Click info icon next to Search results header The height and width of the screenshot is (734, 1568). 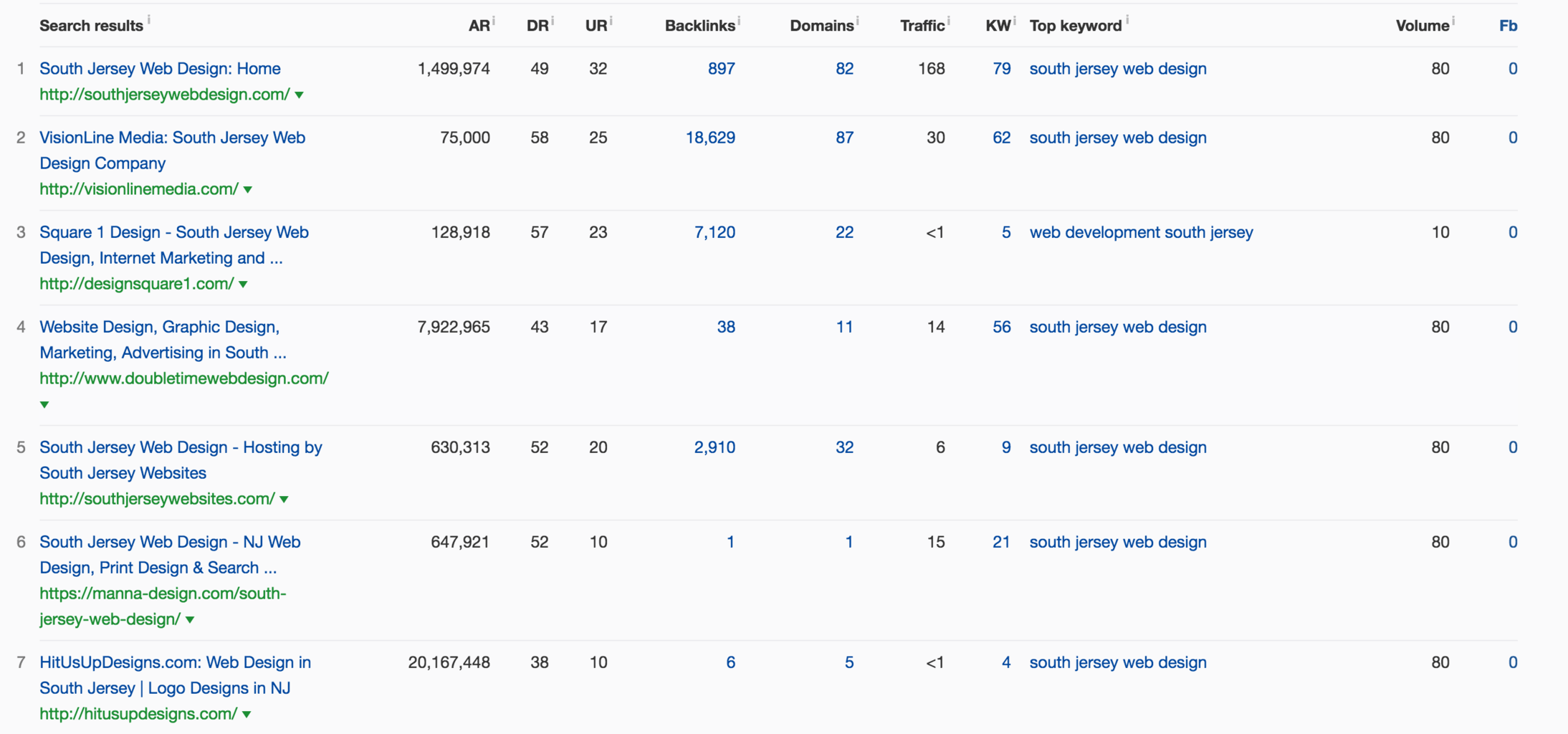pyautogui.click(x=149, y=19)
